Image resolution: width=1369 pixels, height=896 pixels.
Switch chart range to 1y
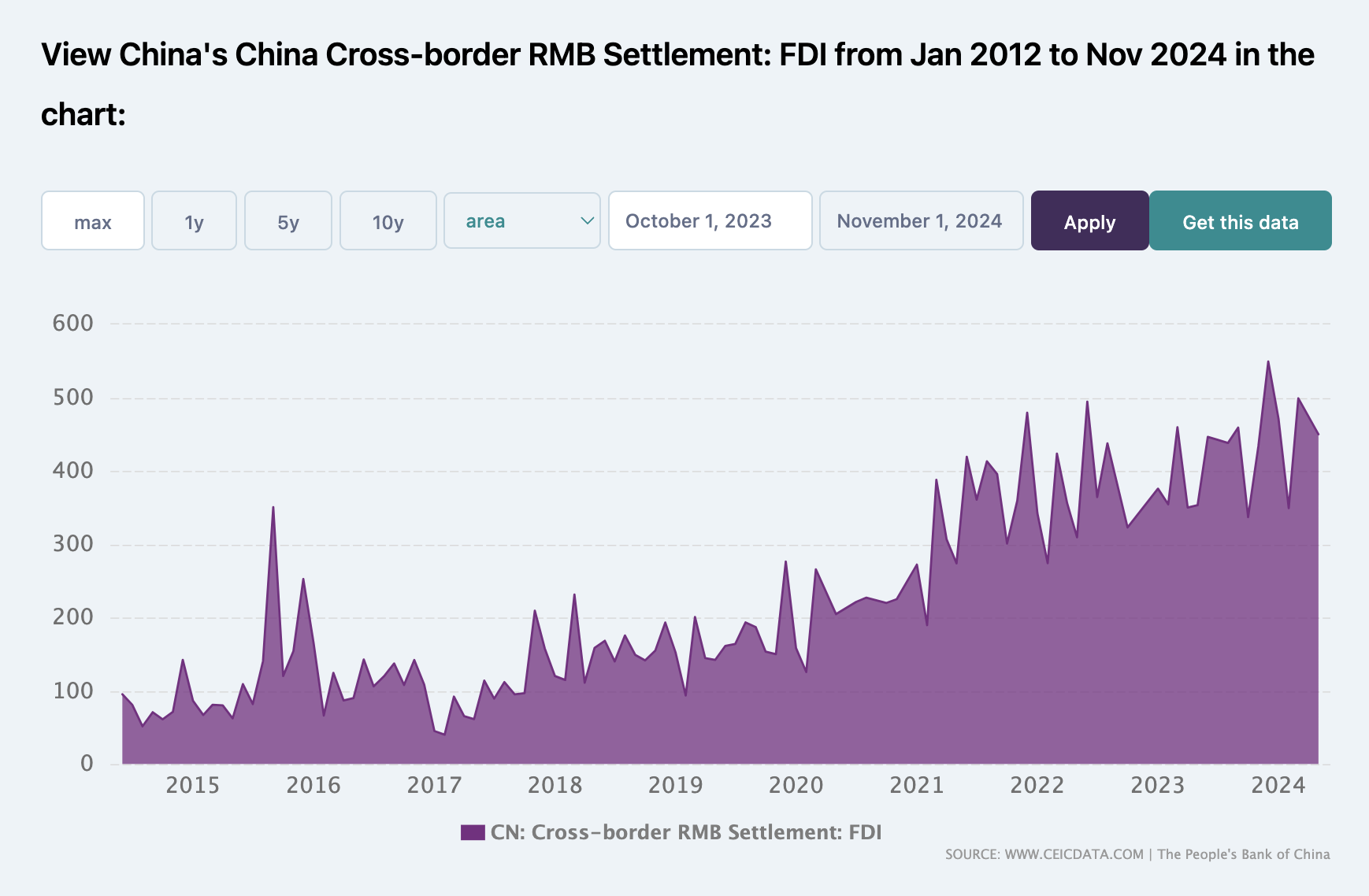tap(194, 221)
